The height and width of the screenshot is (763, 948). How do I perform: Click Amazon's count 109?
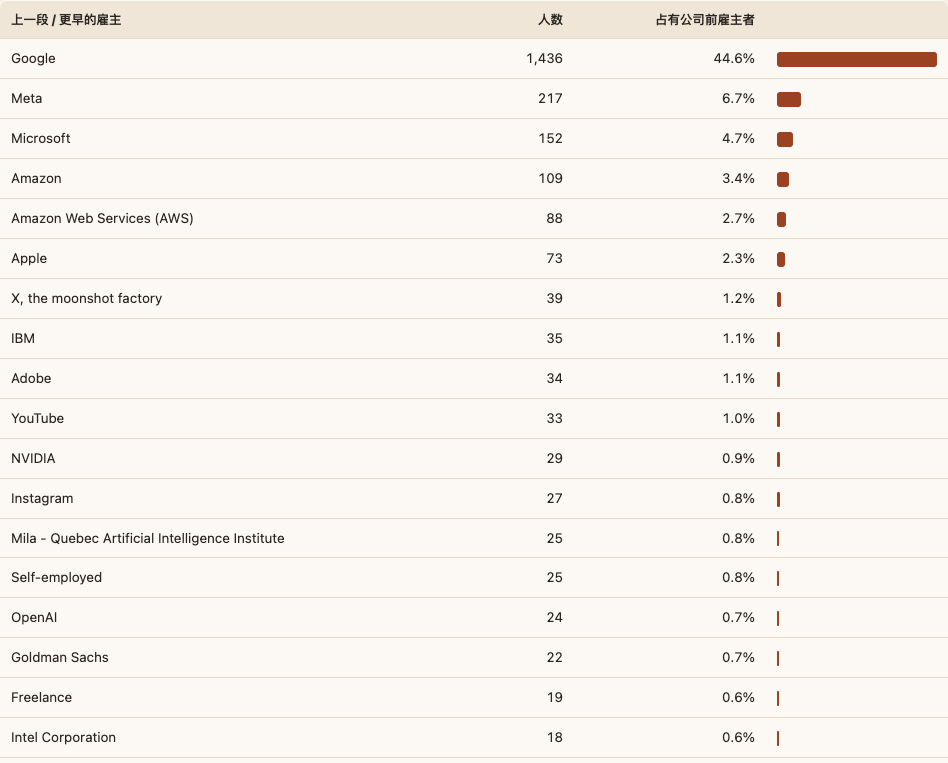(550, 178)
